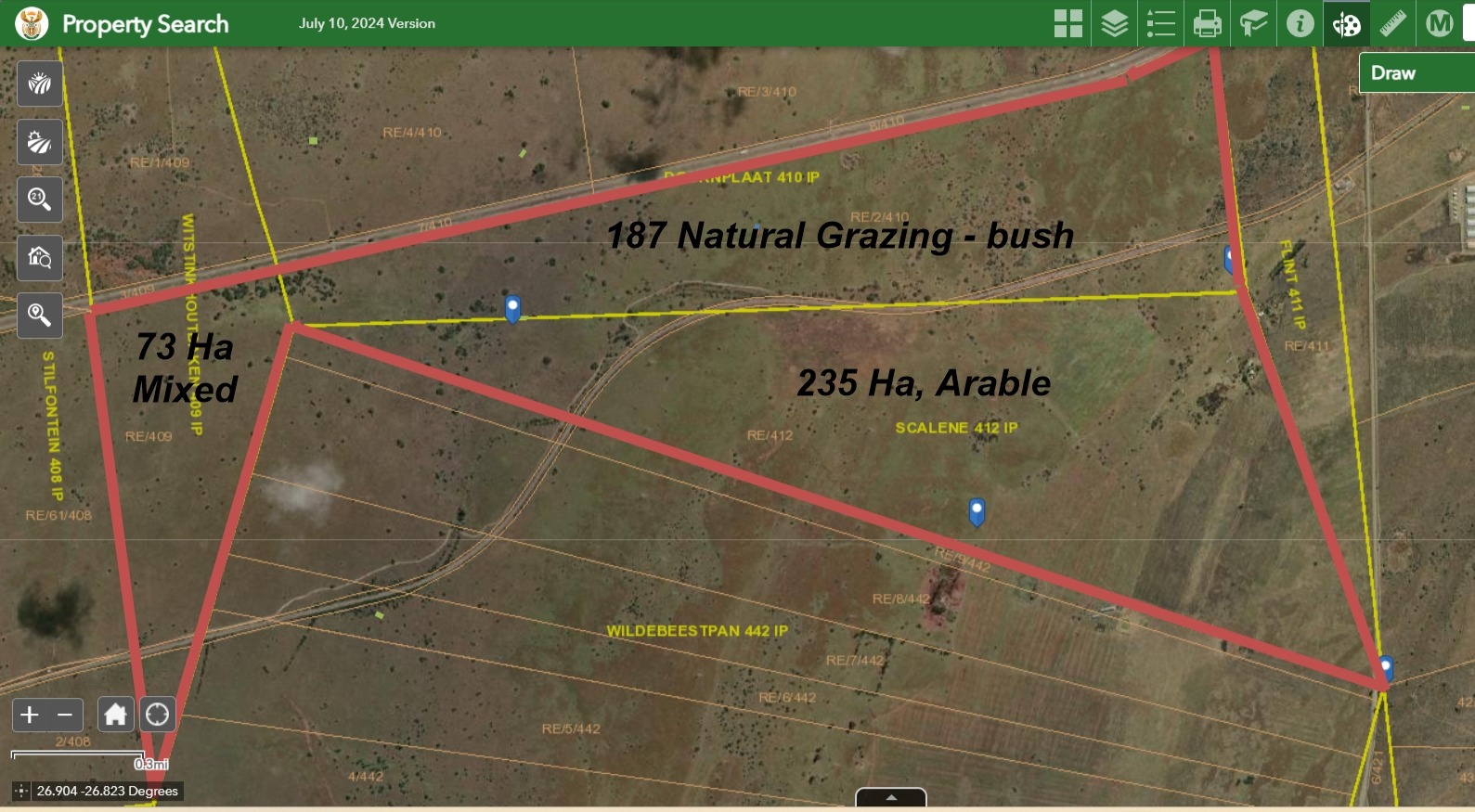Open the 21-digit code search magnifier
The height and width of the screenshot is (812, 1475).
coord(40,200)
